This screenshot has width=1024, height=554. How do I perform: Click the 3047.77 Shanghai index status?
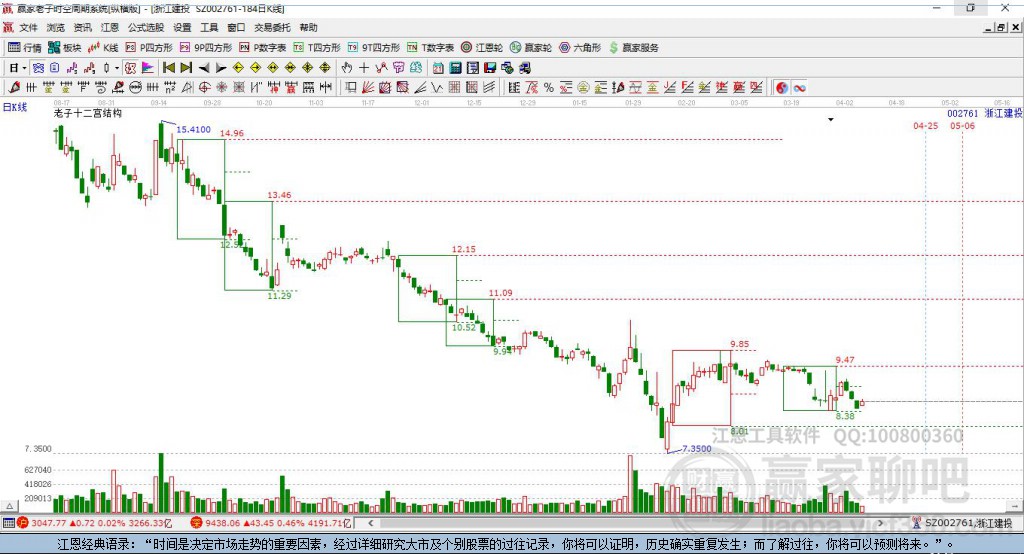(x=49, y=523)
